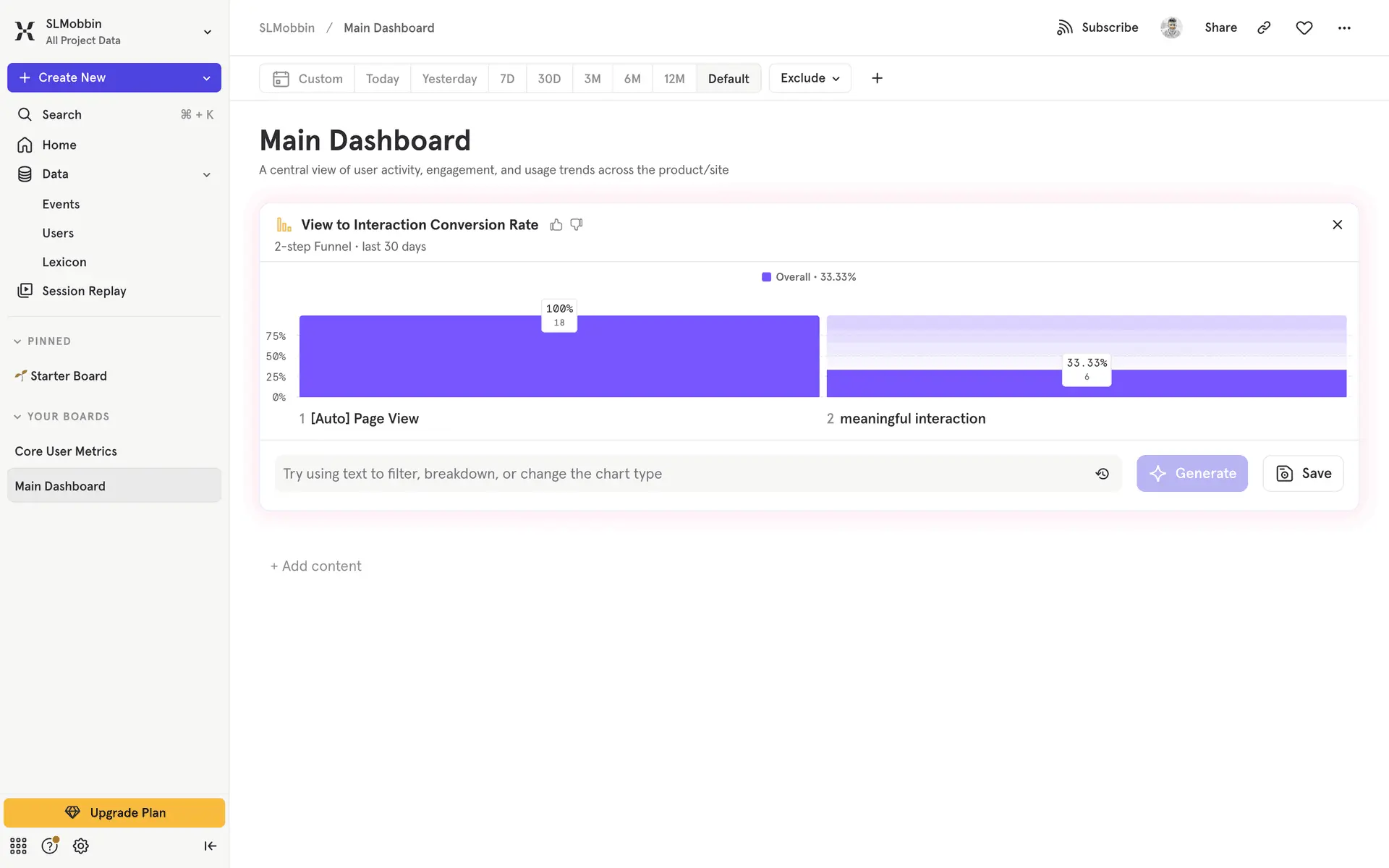Screen dimensions: 1389x868
Task: Select the 30D date range
Action: click(548, 78)
